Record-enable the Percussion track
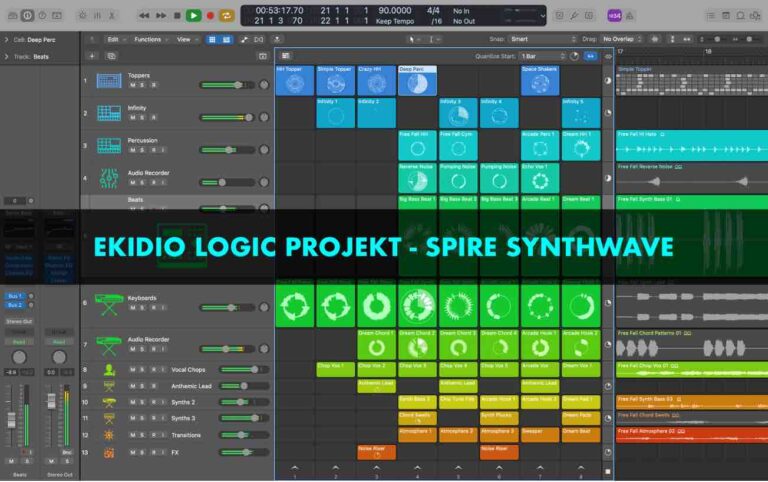 tap(153, 150)
